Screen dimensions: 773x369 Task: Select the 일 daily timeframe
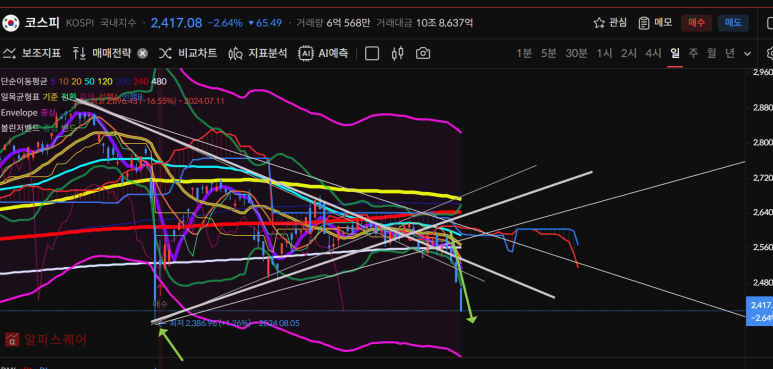coord(675,53)
